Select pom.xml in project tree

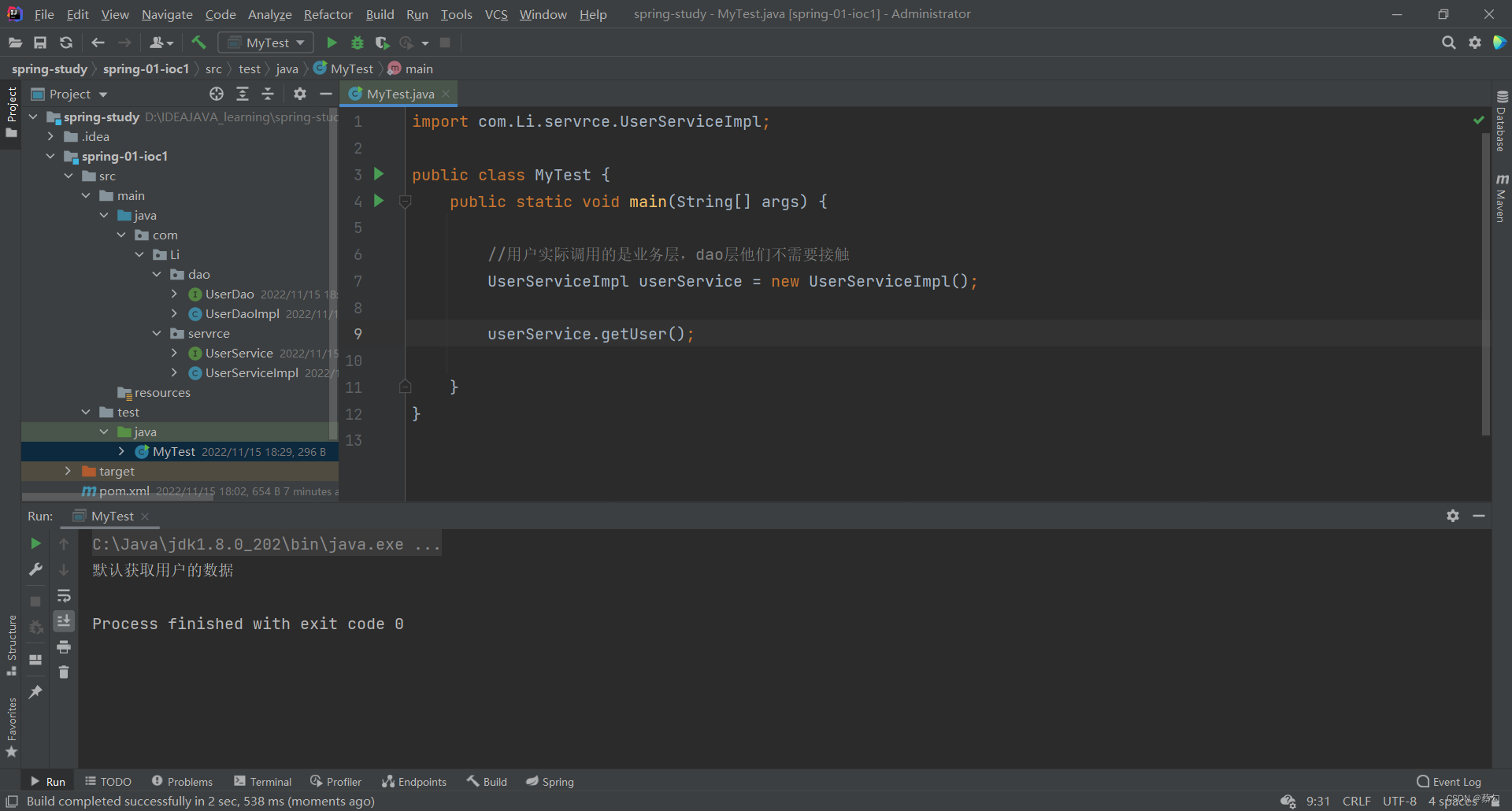tap(124, 491)
